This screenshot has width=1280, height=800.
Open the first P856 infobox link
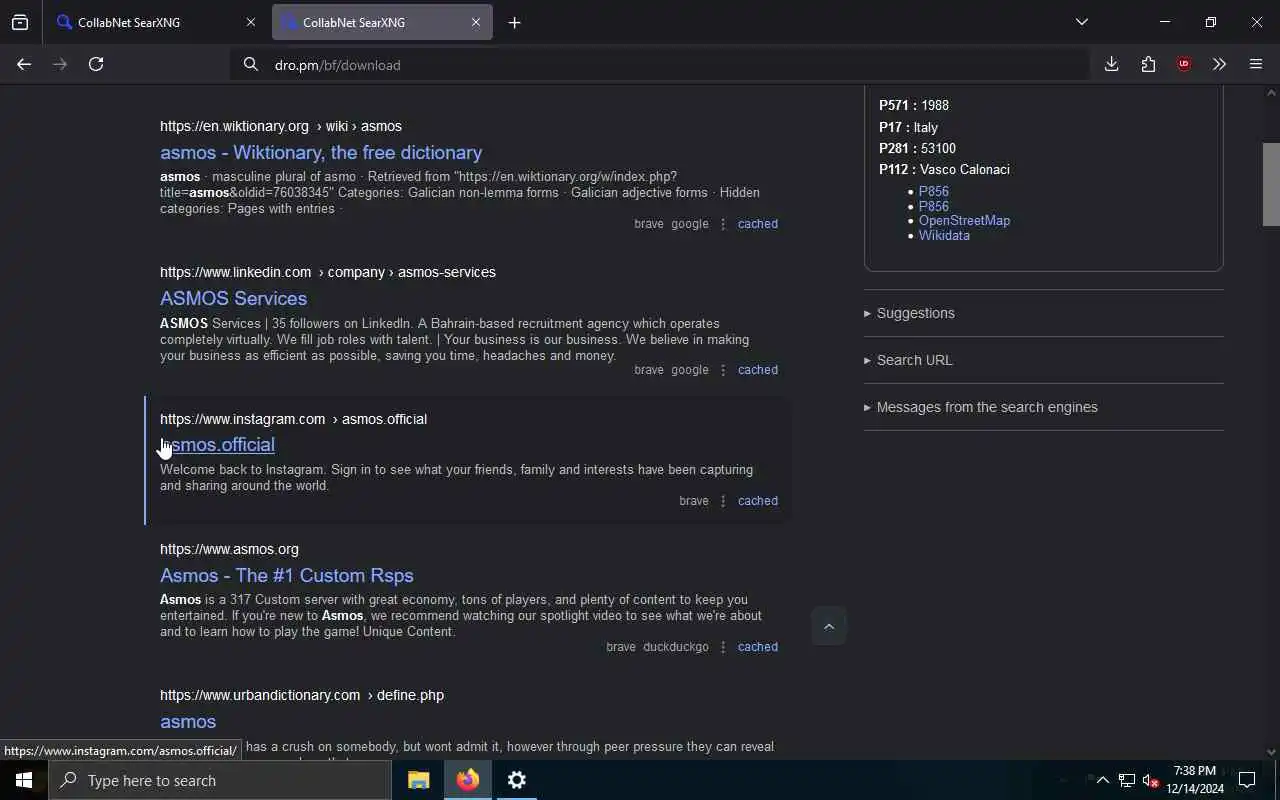(934, 191)
